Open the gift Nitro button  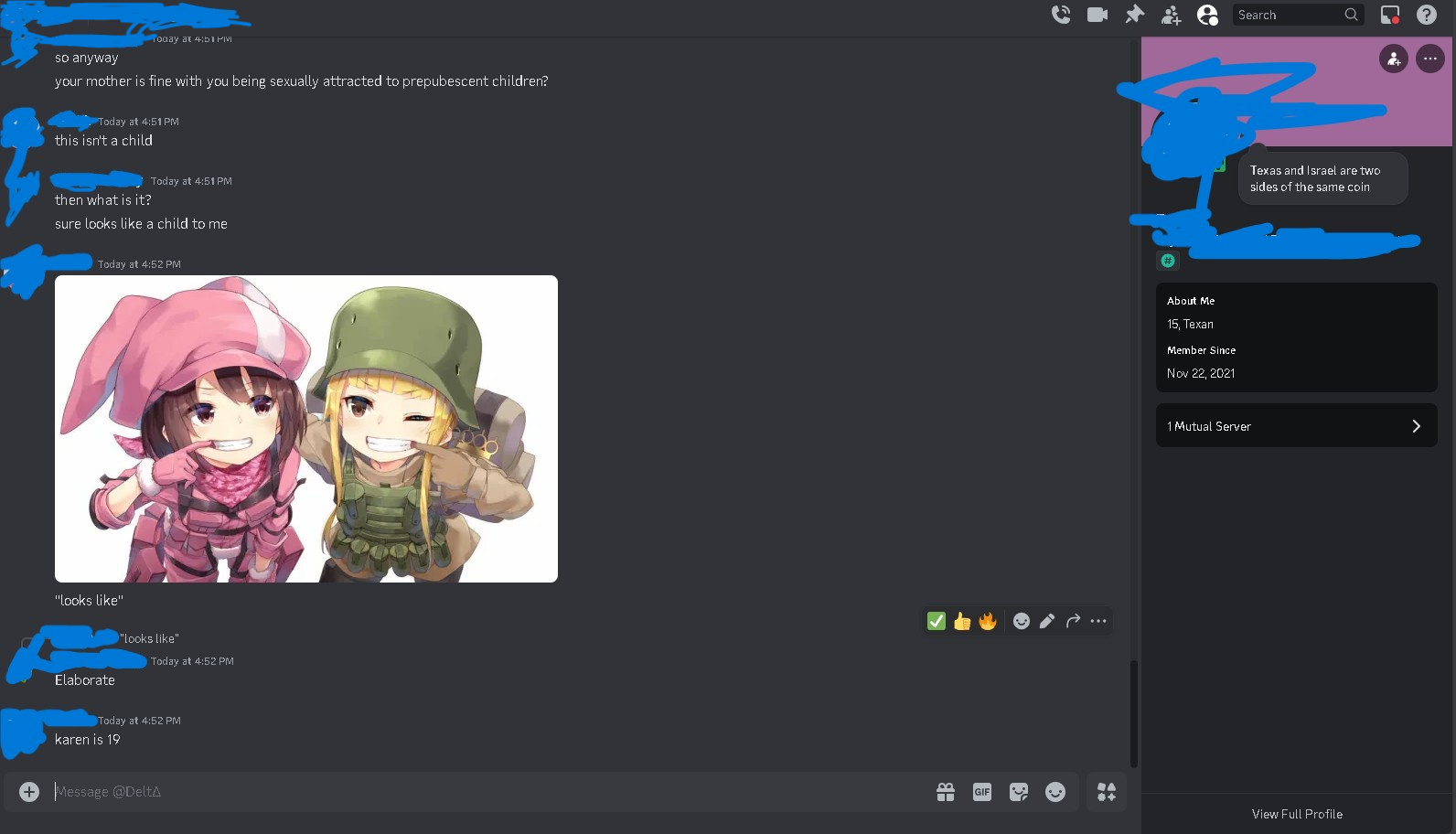click(x=946, y=792)
